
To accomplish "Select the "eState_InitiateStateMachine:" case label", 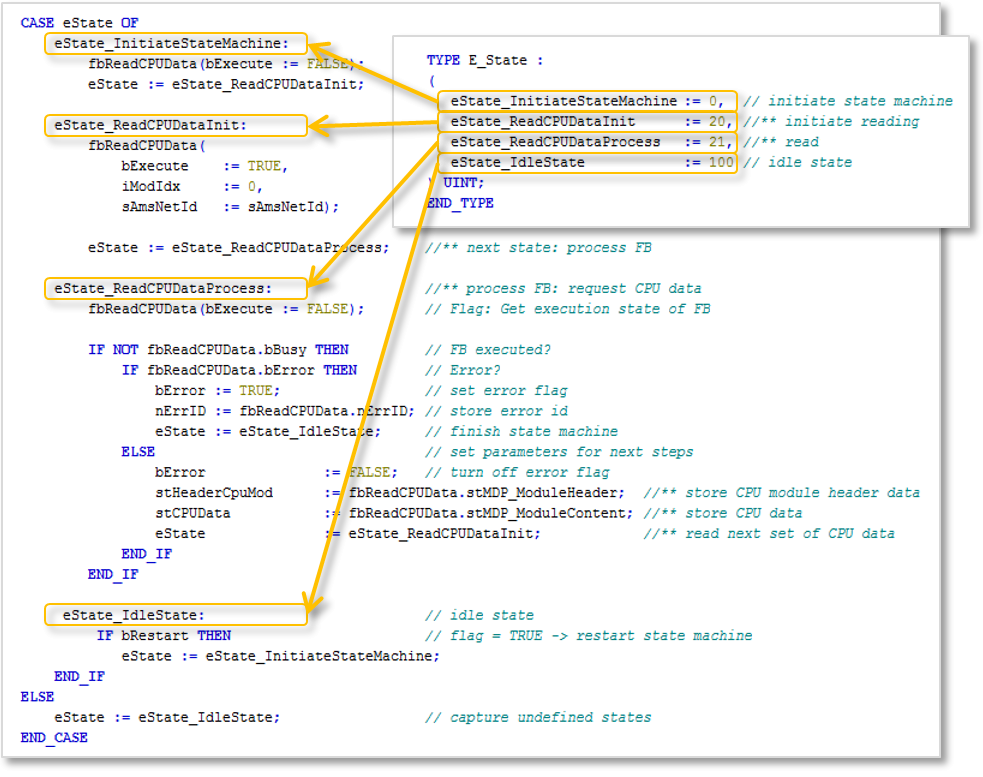I will 176,43.
